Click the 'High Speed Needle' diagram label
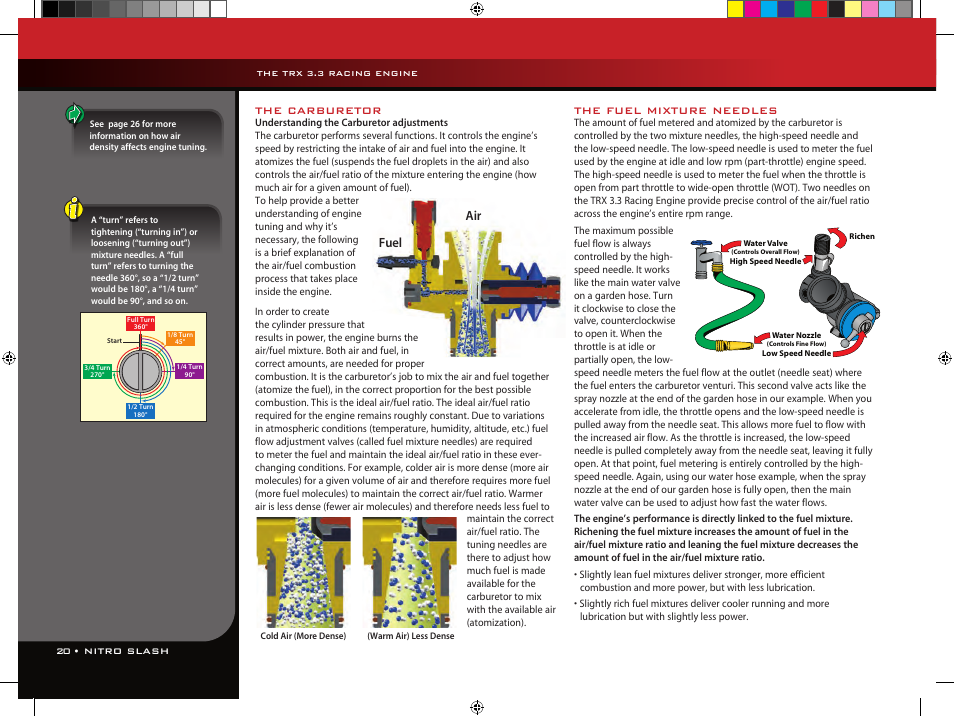The height and width of the screenshot is (717, 954). click(x=765, y=261)
